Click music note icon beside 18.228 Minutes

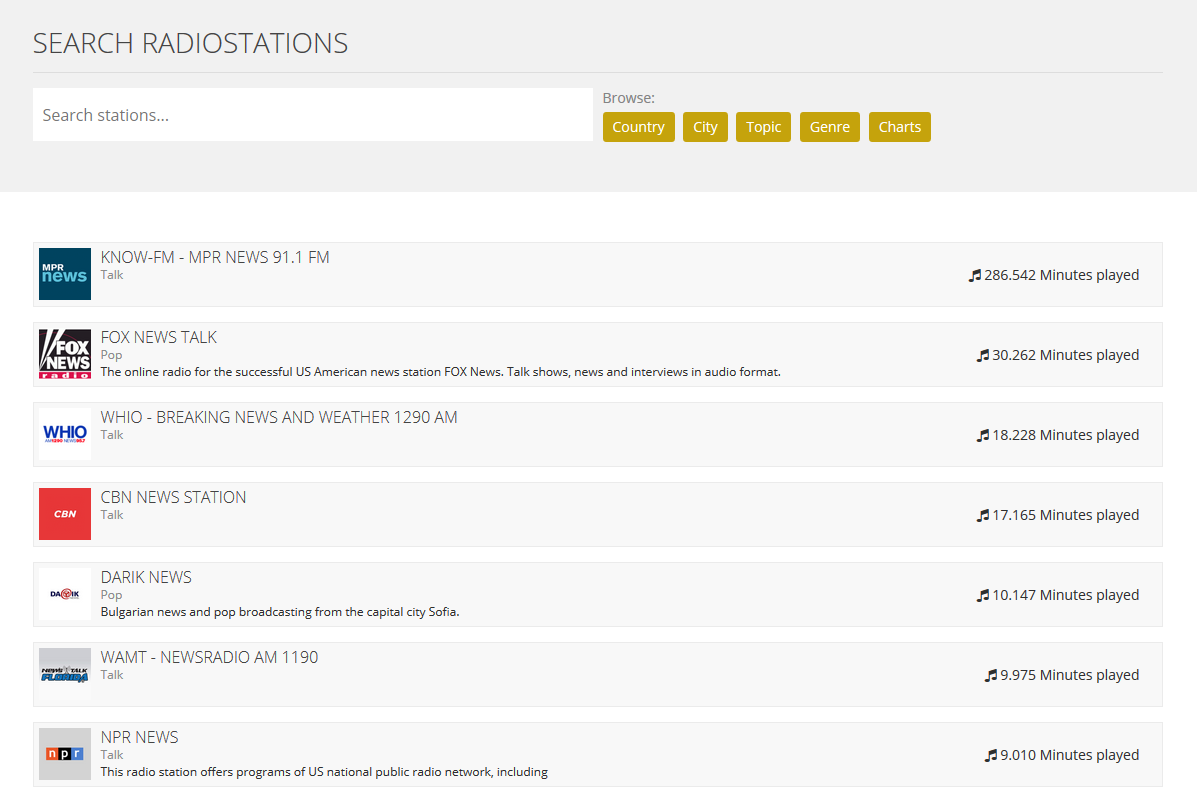[x=982, y=436]
